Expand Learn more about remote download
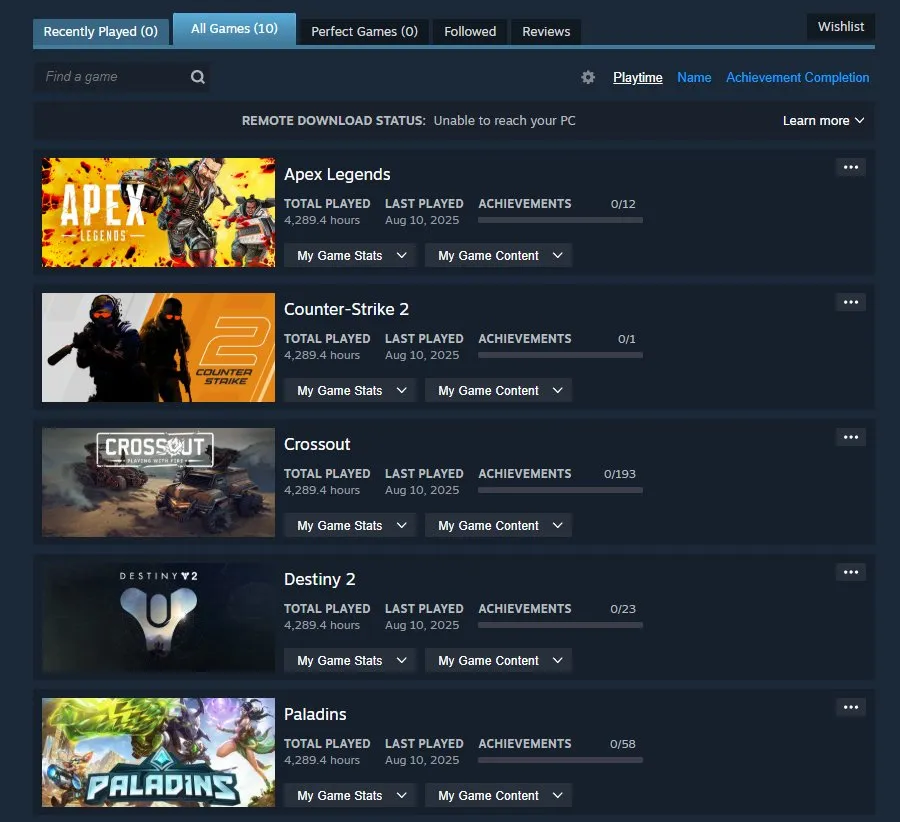The width and height of the screenshot is (900, 822). click(x=823, y=121)
